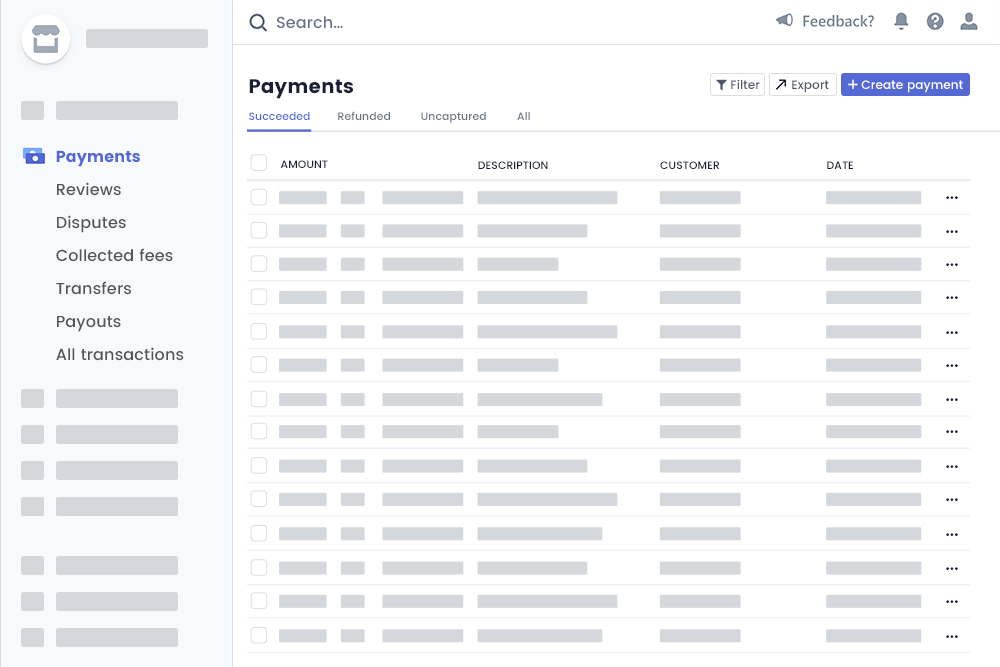Click the search magnifier icon

point(257,21)
